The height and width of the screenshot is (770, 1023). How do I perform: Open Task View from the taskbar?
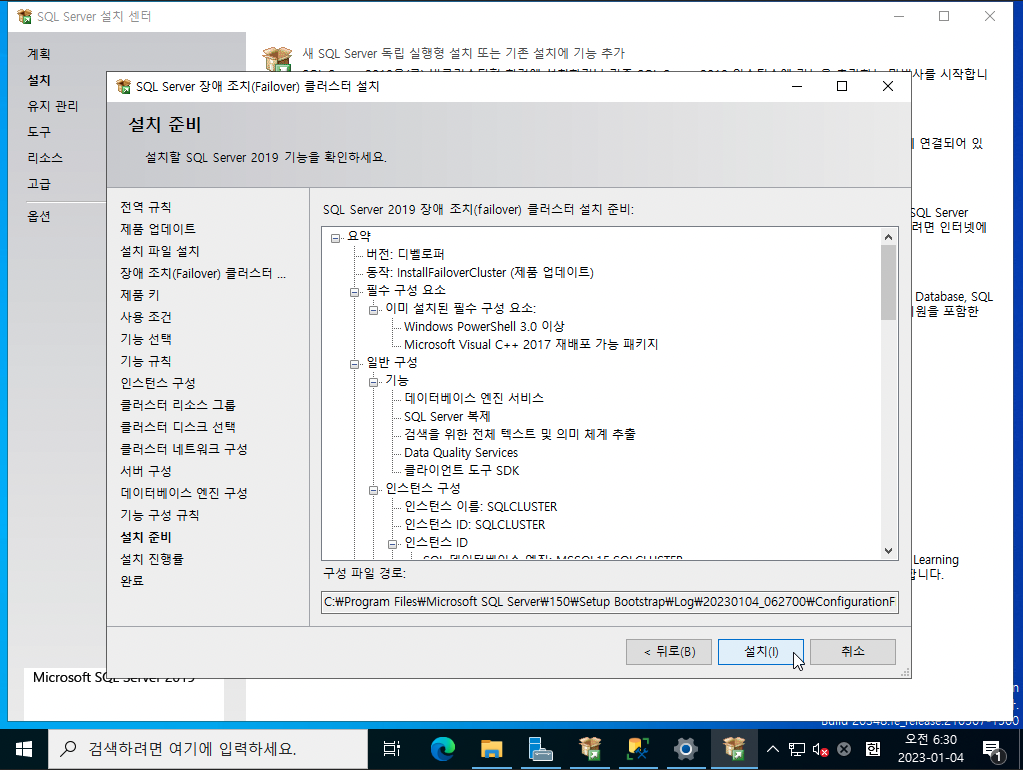(391, 749)
